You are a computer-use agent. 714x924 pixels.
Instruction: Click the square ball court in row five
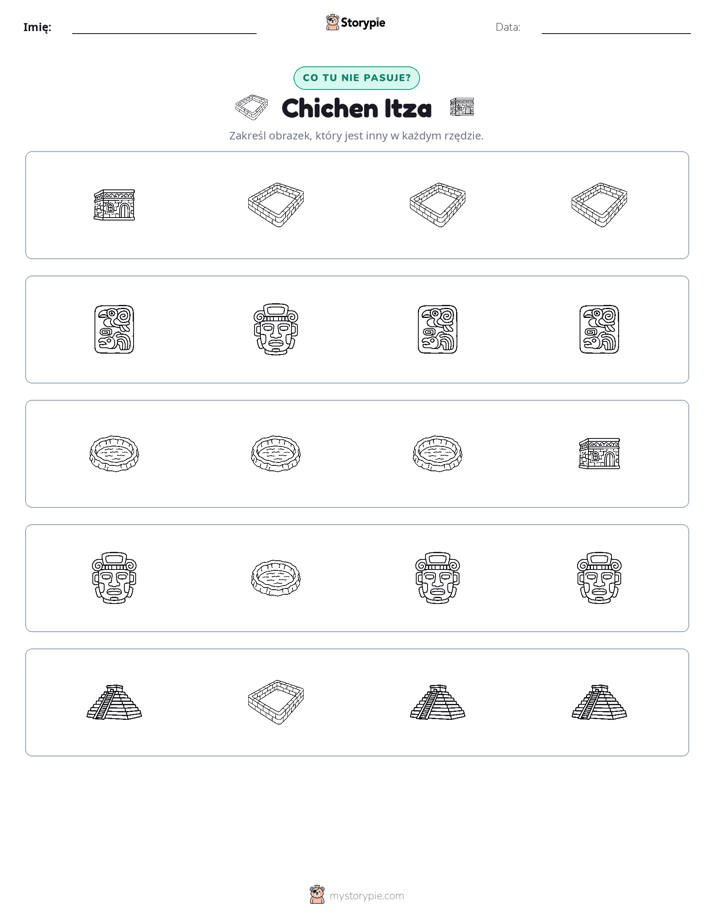click(276, 702)
